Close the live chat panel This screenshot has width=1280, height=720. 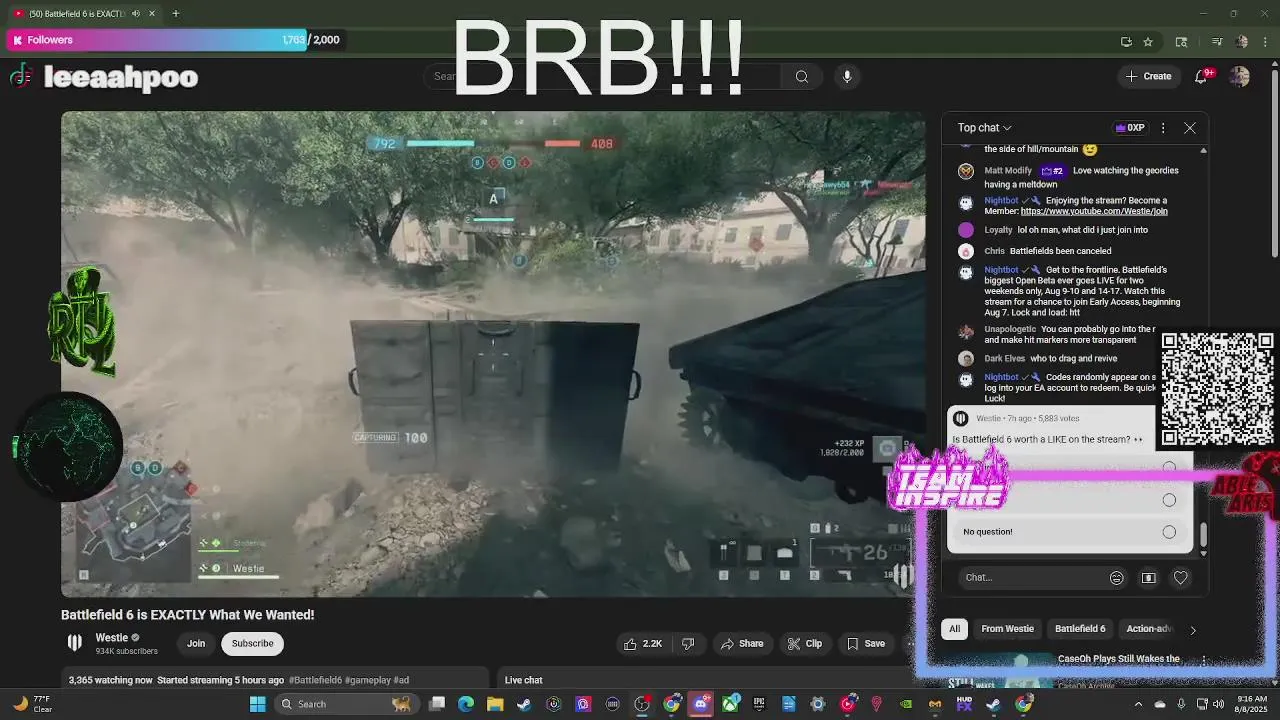pos(1190,128)
